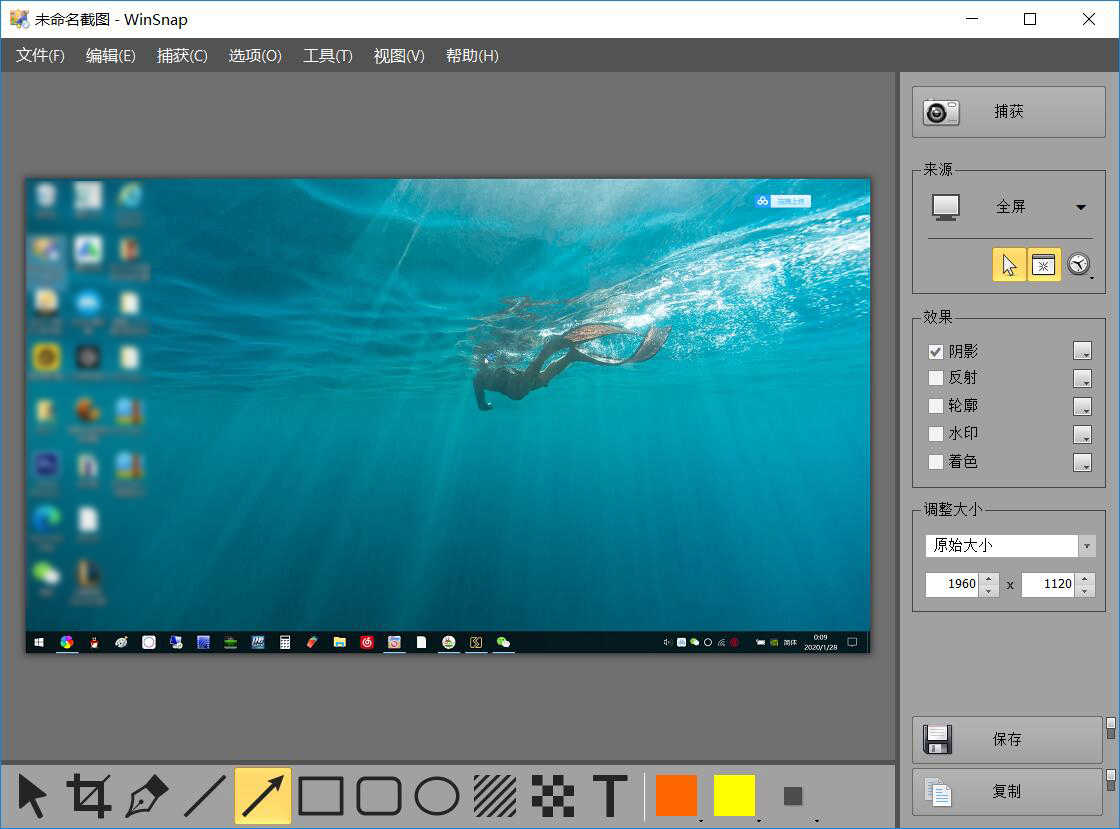This screenshot has width=1120, height=829.
Task: Open the shadow effect settings dropdown
Action: 1083,351
